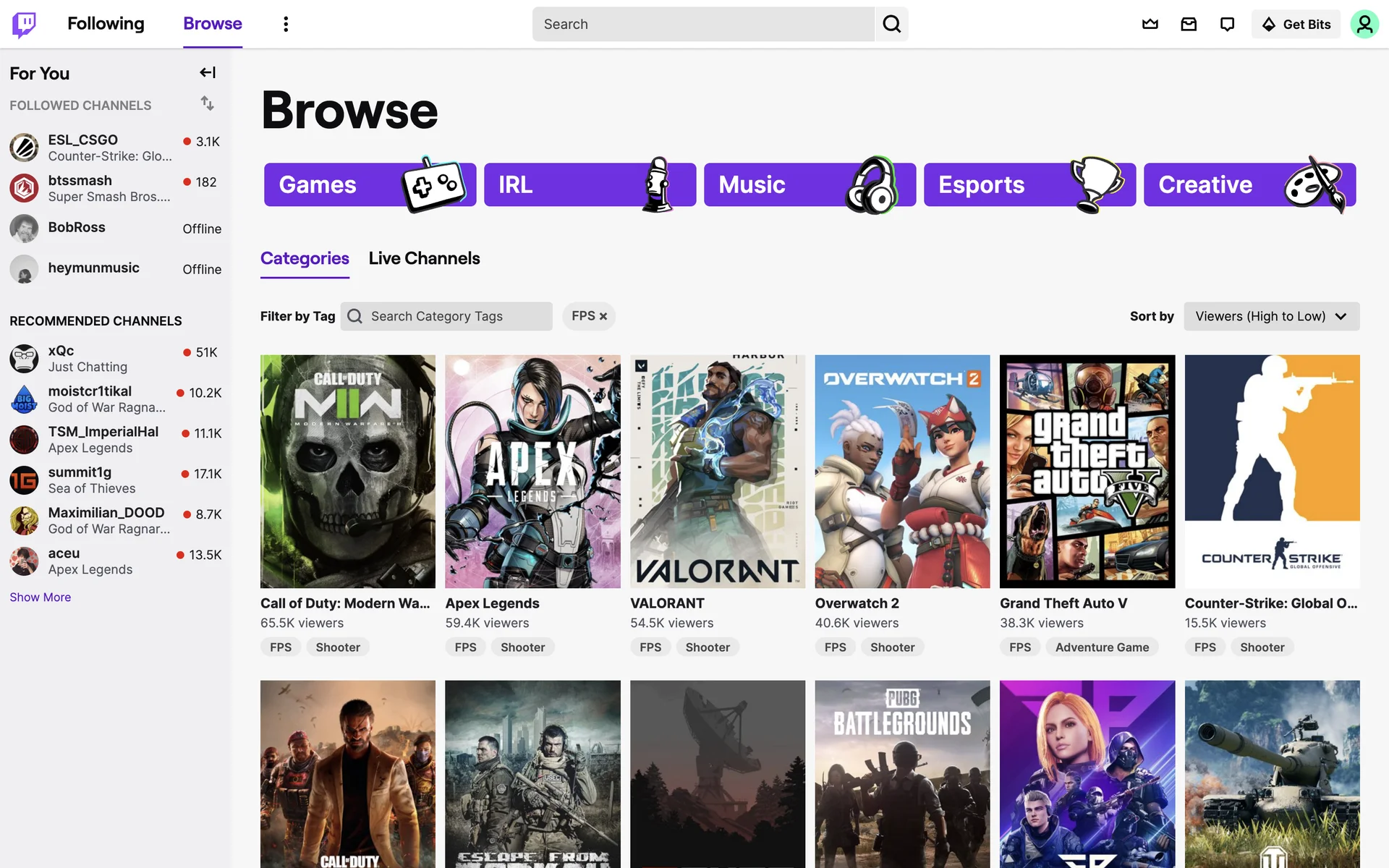Image resolution: width=1389 pixels, height=868 pixels.
Task: Switch to the Live Channels tab
Action: tap(424, 258)
